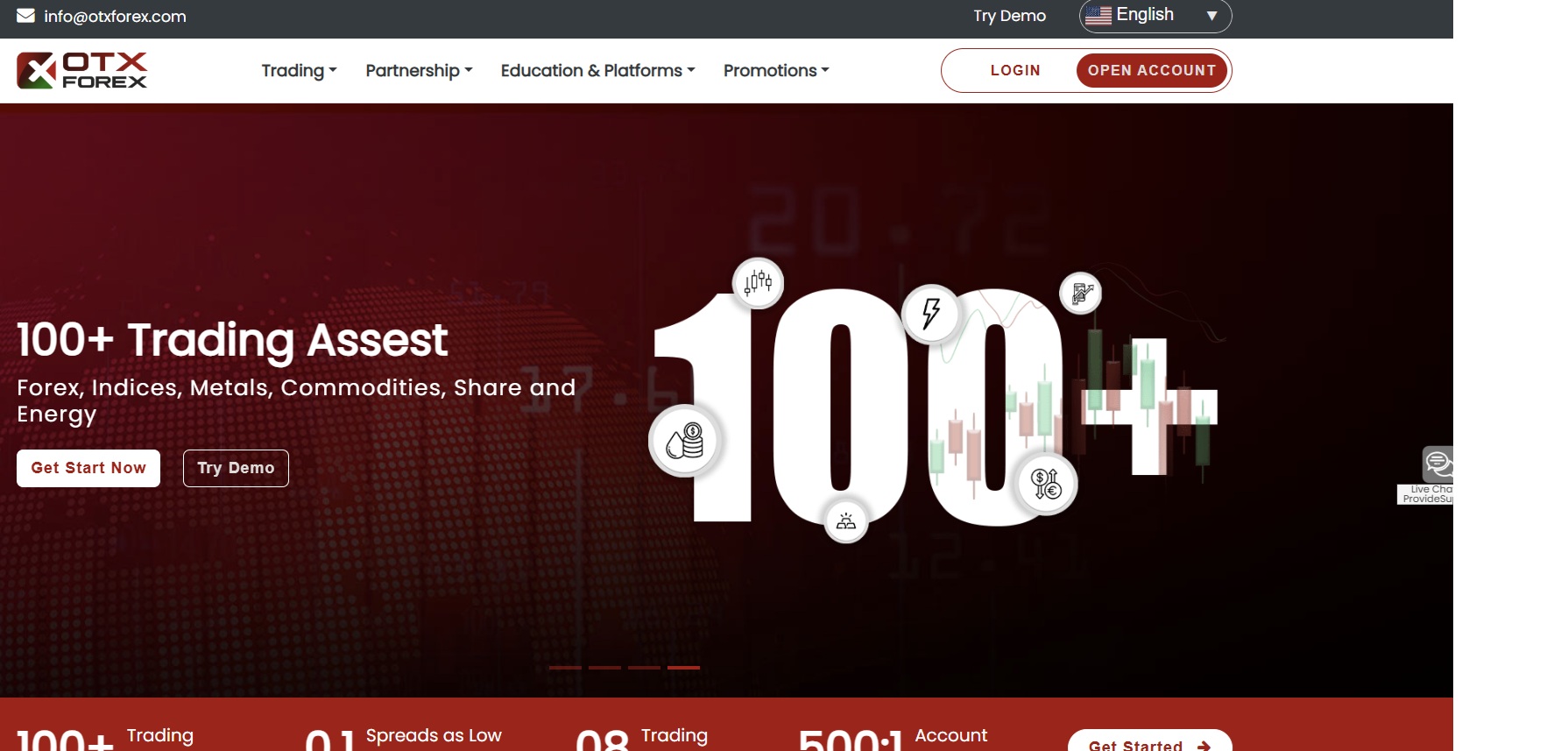Image resolution: width=1568 pixels, height=751 pixels.
Task: Open the Partnership menu
Action: 419,70
